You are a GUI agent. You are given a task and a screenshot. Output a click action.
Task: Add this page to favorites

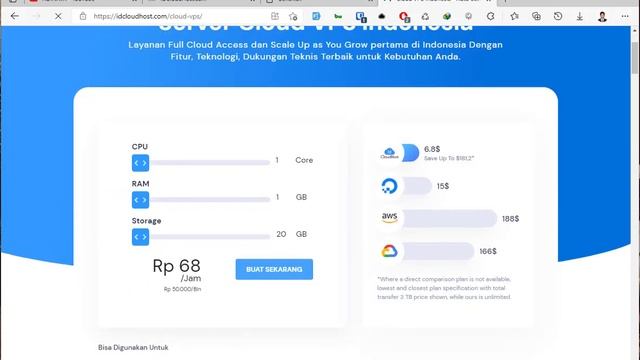[293, 16]
